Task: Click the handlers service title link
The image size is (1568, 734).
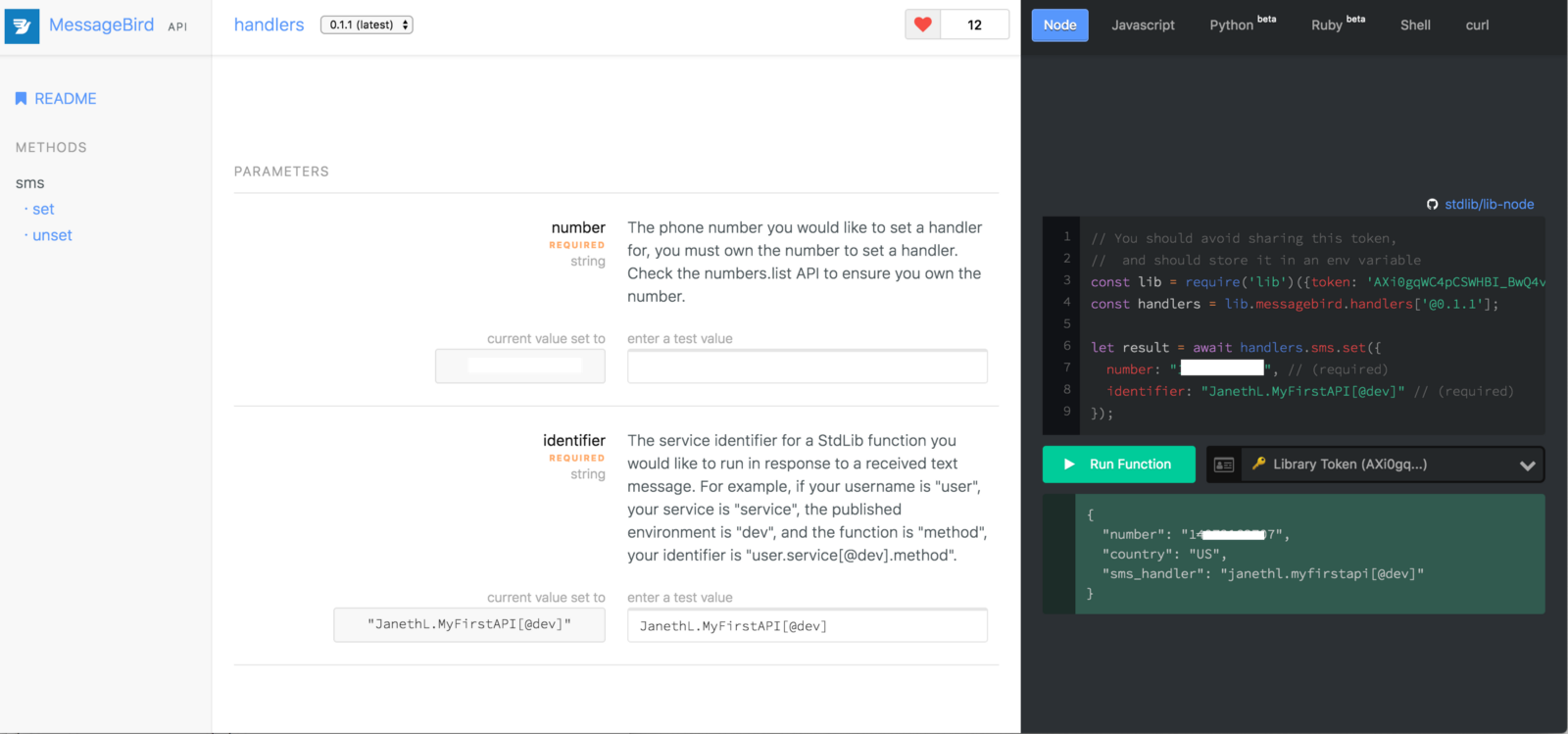Action: [x=269, y=24]
